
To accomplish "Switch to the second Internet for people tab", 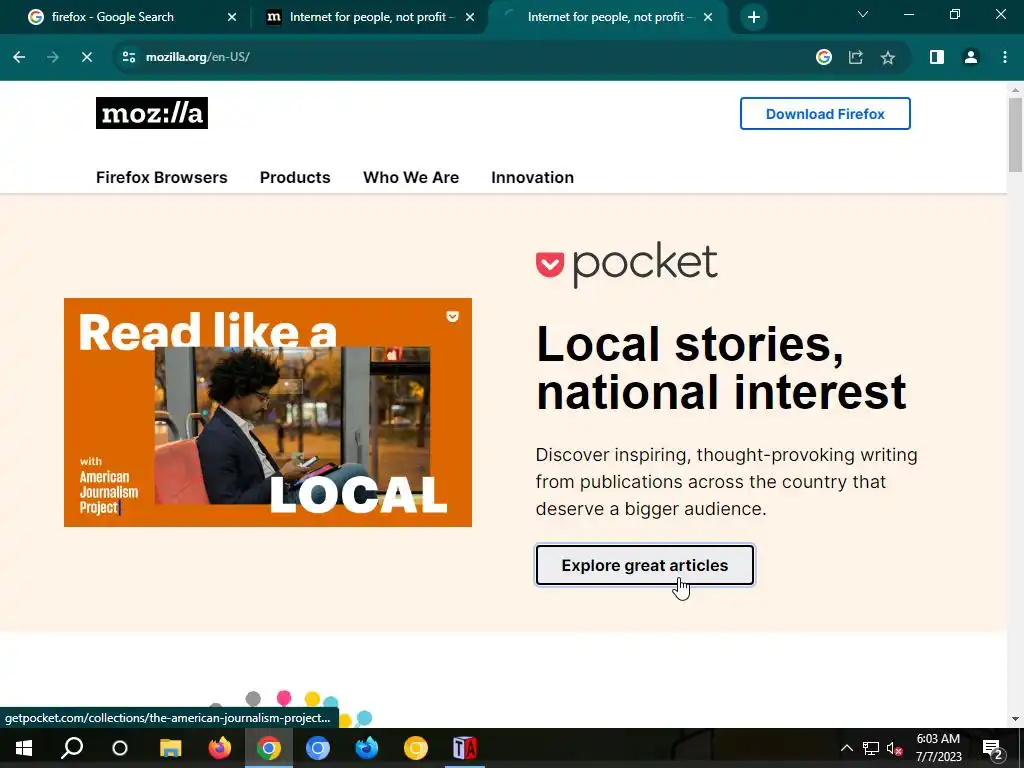I will point(370,17).
